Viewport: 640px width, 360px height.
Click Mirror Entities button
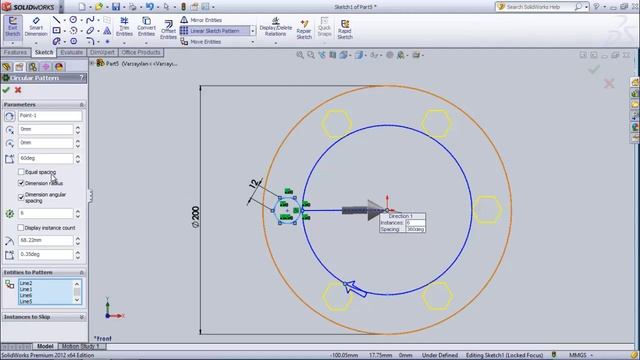(x=201, y=20)
